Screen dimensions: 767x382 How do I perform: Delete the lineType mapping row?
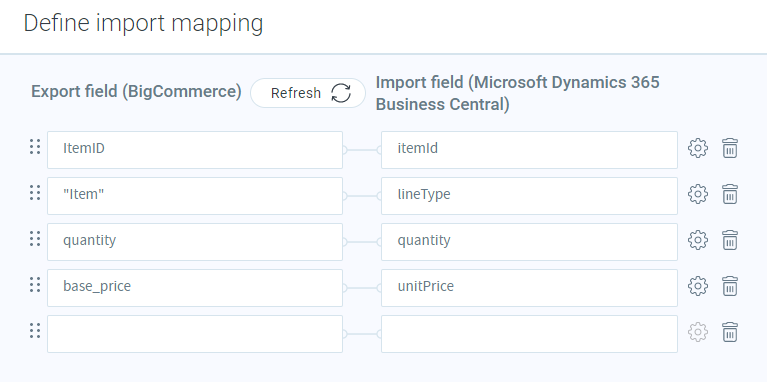pos(730,194)
